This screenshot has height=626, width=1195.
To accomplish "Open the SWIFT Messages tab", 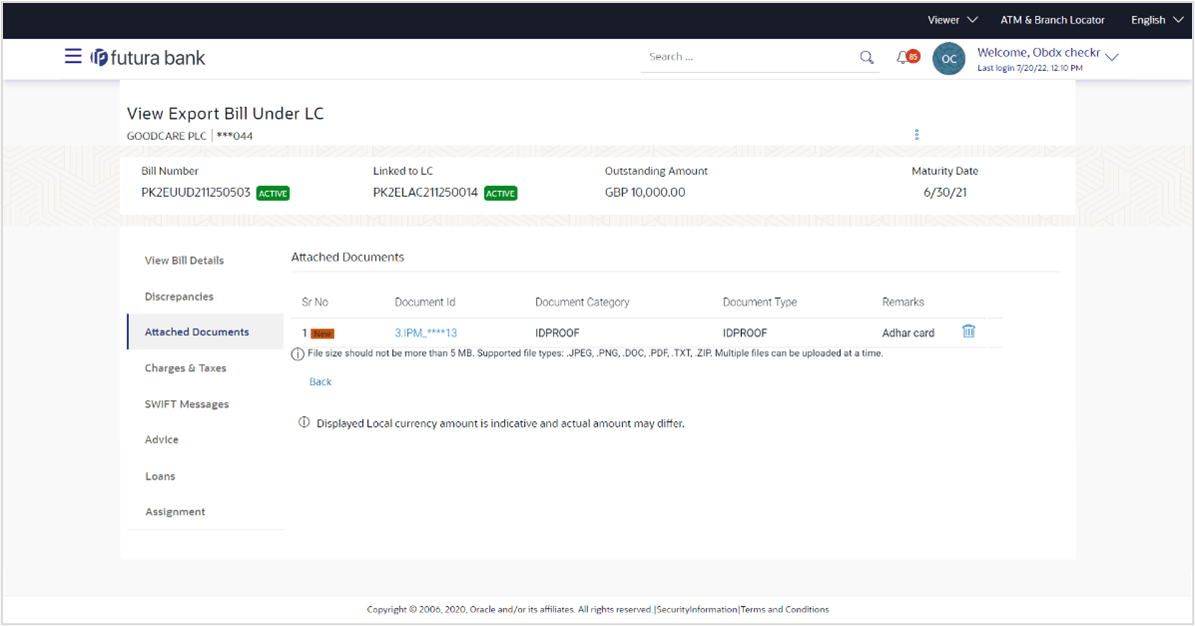I will [x=187, y=404].
